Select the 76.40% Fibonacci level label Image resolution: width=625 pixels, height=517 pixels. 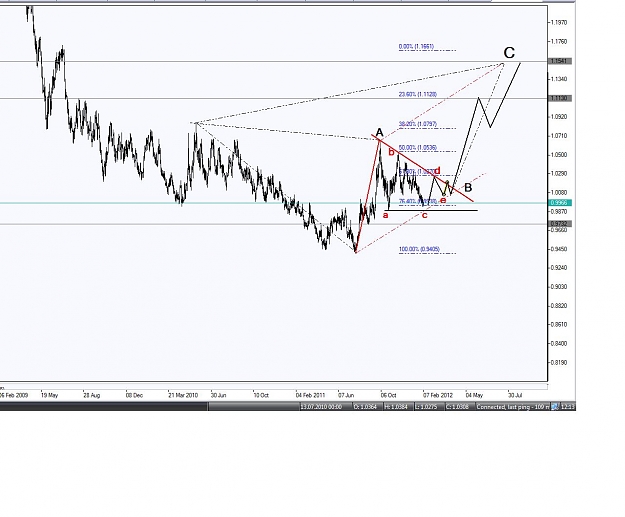[x=418, y=202]
